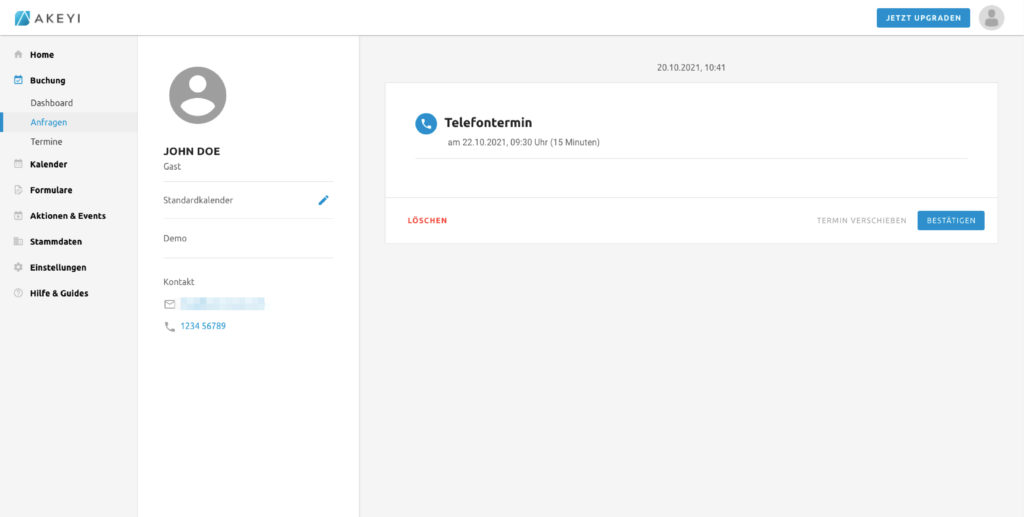This screenshot has width=1024, height=517.
Task: Click the blue phone icon beside Telefontermin
Action: tap(426, 123)
